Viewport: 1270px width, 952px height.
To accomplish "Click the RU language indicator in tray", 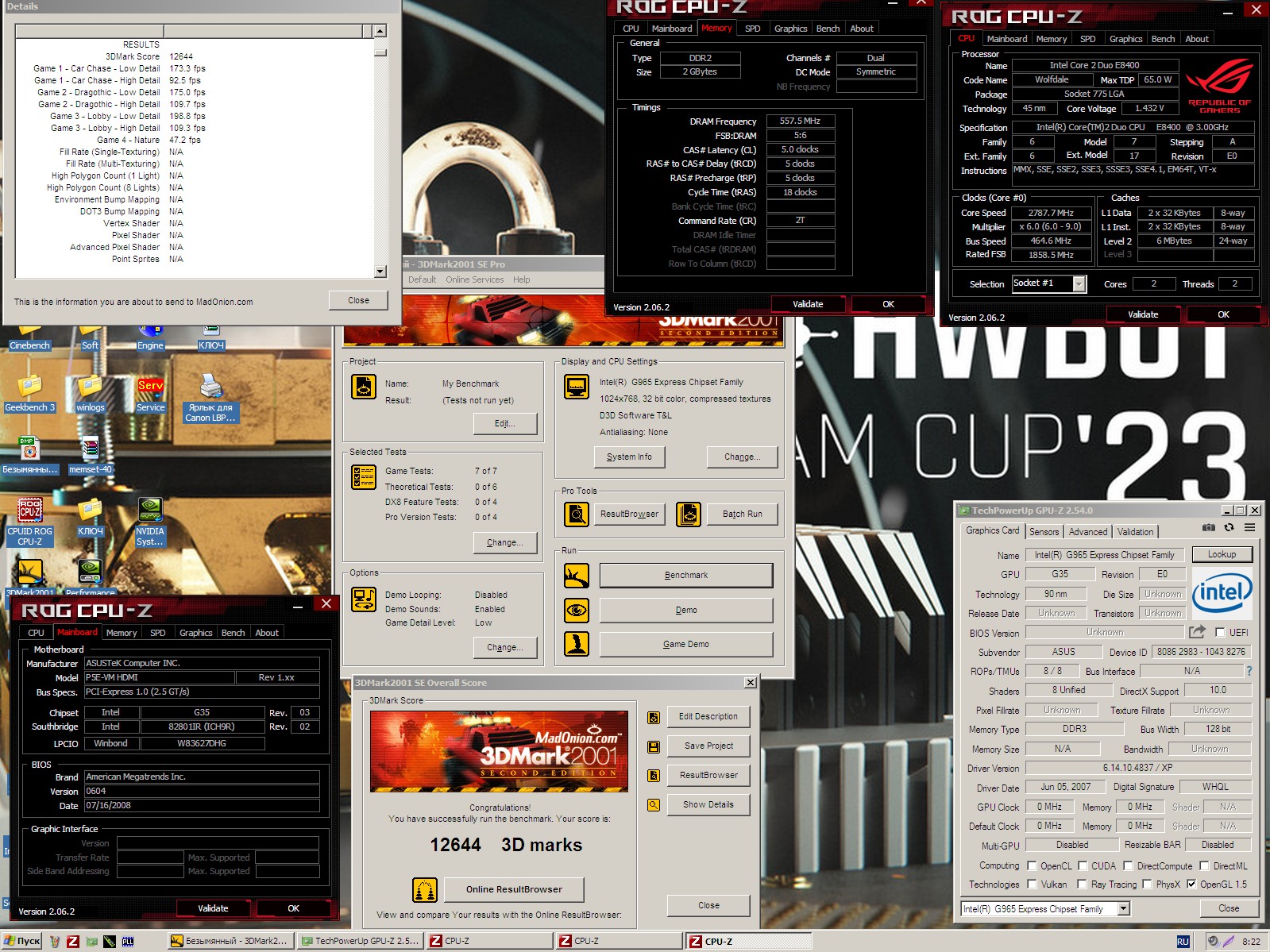I will (x=1183, y=942).
